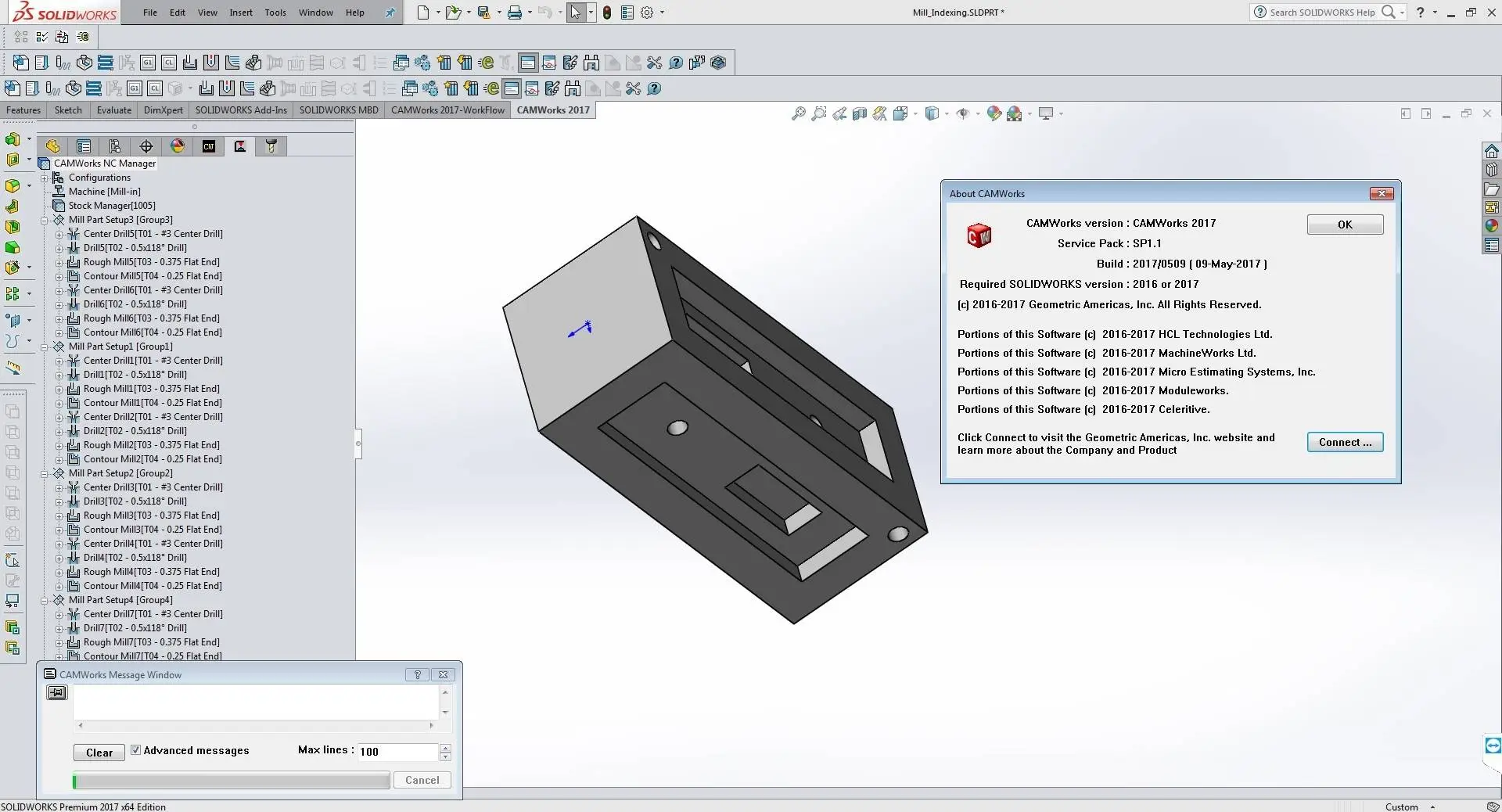Click the Print icon
The height and width of the screenshot is (812, 1502).
[514, 13]
